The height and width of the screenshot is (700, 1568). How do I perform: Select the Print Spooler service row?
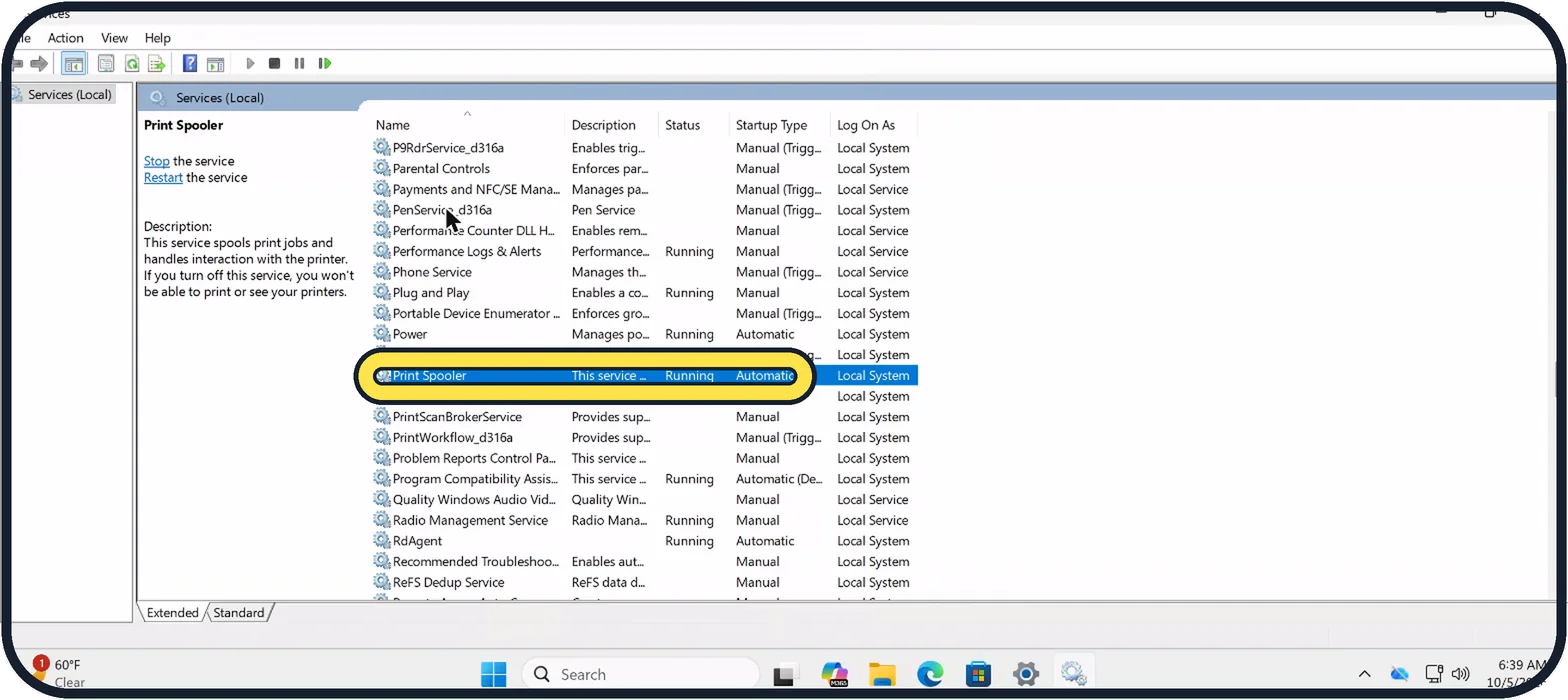[644, 376]
